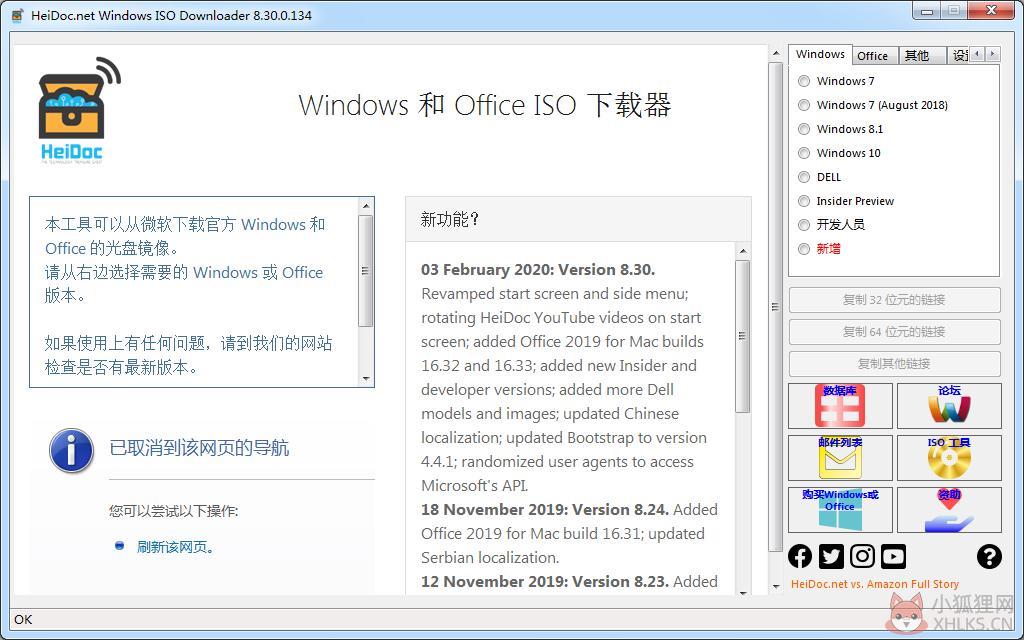Click the 刷新该网页 link
1024x640 pixels.
click(x=174, y=547)
